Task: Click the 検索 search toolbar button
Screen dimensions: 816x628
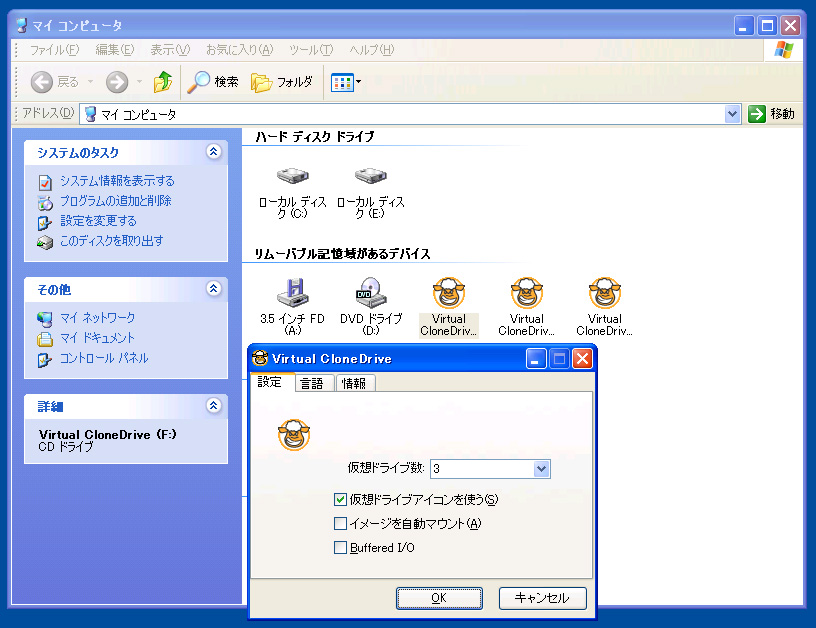Action: click(214, 82)
